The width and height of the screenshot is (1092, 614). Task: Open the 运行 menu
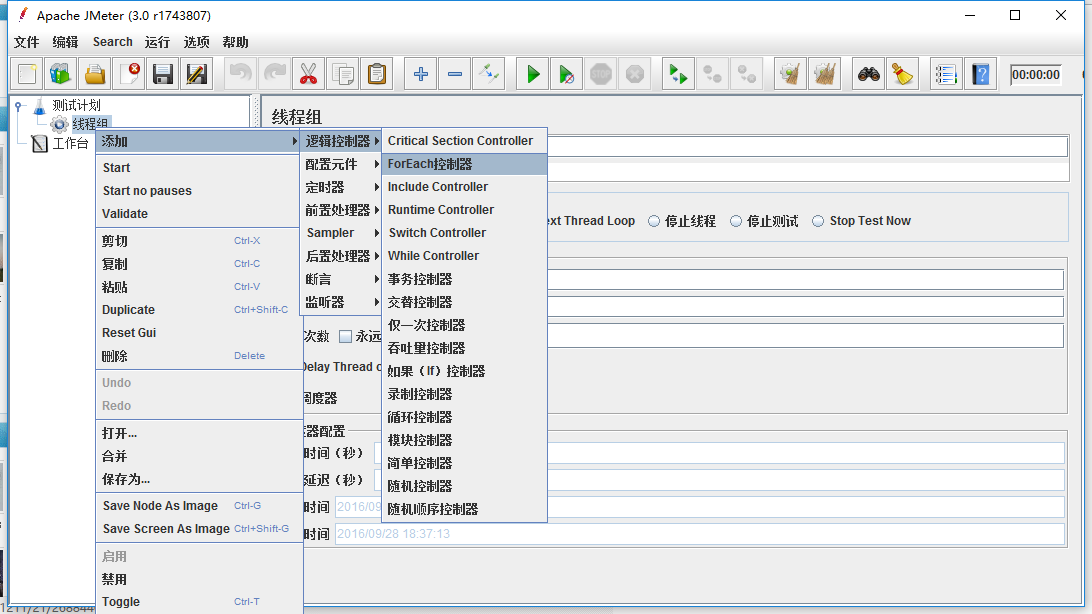click(157, 42)
